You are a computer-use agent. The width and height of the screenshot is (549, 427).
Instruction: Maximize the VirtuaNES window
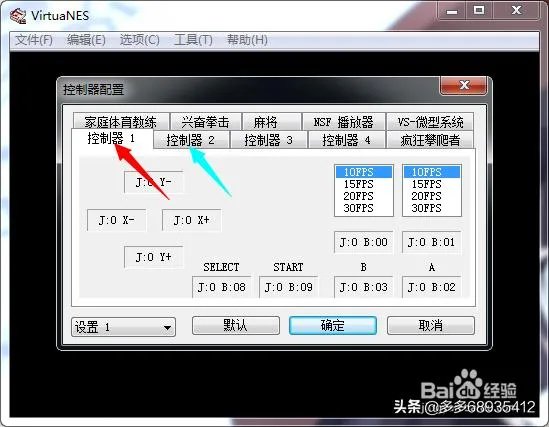pyautogui.click(x=479, y=10)
